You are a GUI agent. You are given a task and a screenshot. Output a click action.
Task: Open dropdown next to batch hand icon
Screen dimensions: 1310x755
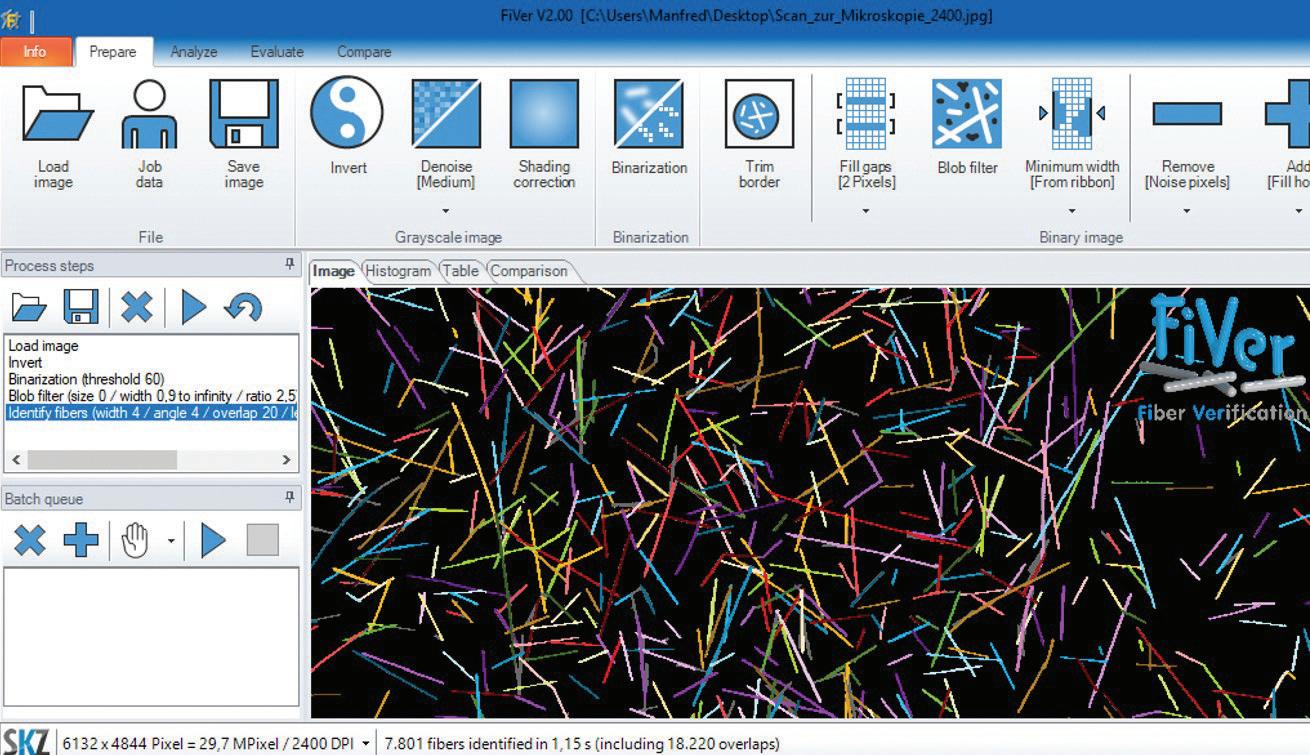tap(171, 542)
